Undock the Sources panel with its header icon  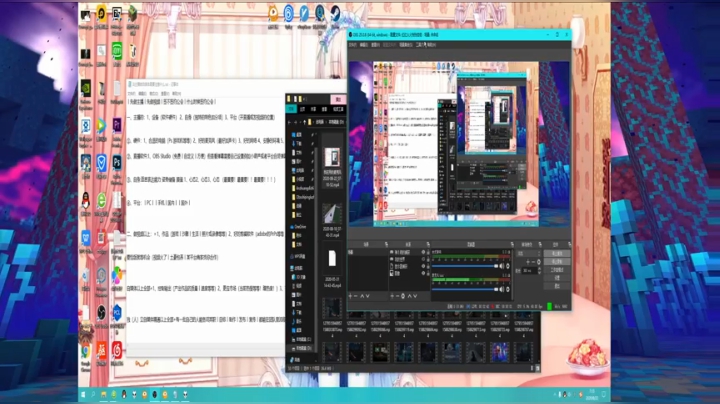428,244
